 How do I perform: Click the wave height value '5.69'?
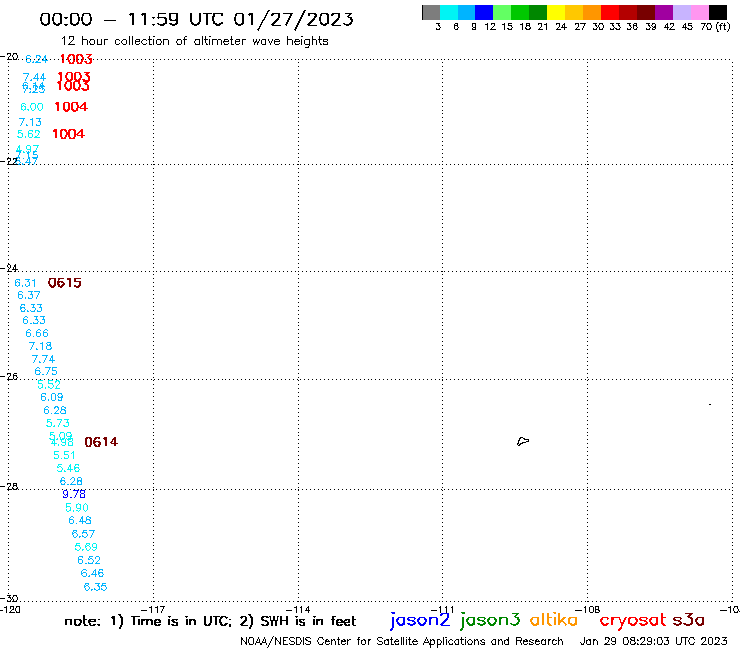(86, 547)
